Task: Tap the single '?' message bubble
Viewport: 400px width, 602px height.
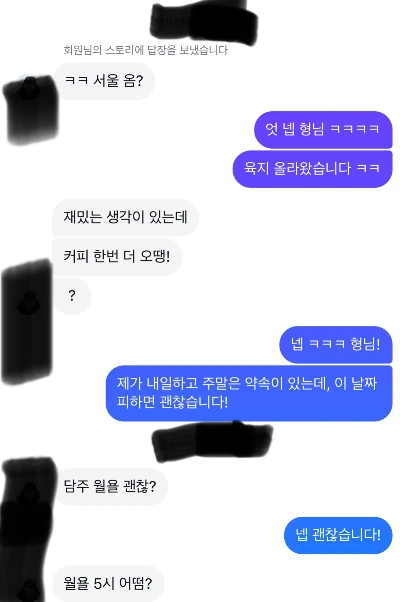Action: coord(72,296)
